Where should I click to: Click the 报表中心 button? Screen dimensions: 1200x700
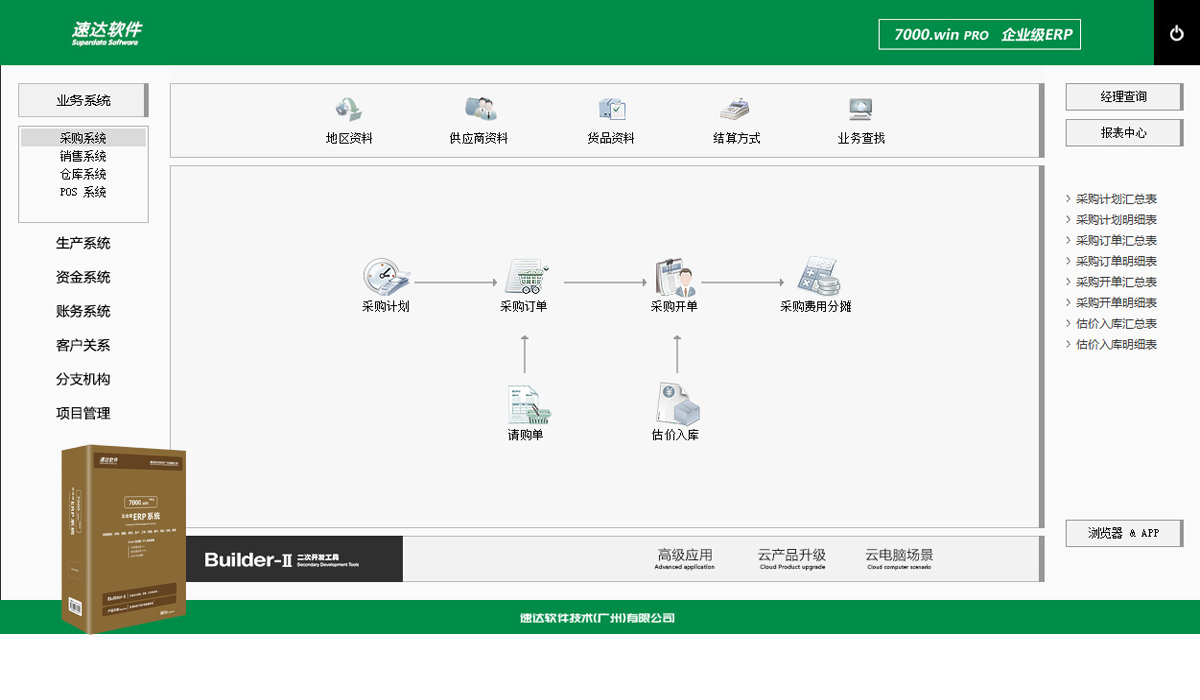tap(1124, 132)
